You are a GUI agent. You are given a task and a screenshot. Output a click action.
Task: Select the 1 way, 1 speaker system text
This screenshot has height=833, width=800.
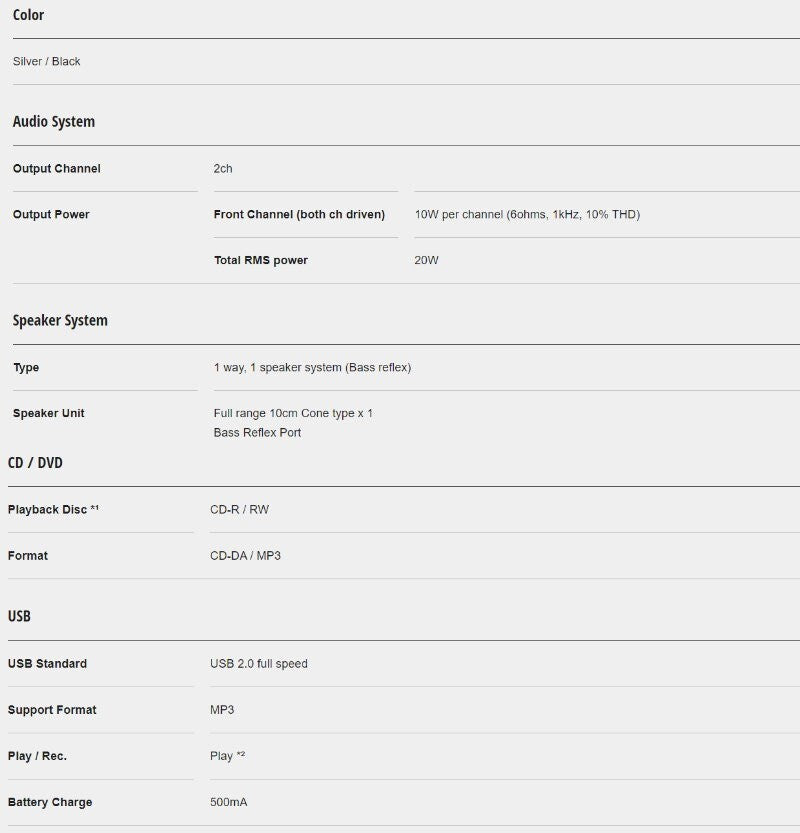[312, 368]
